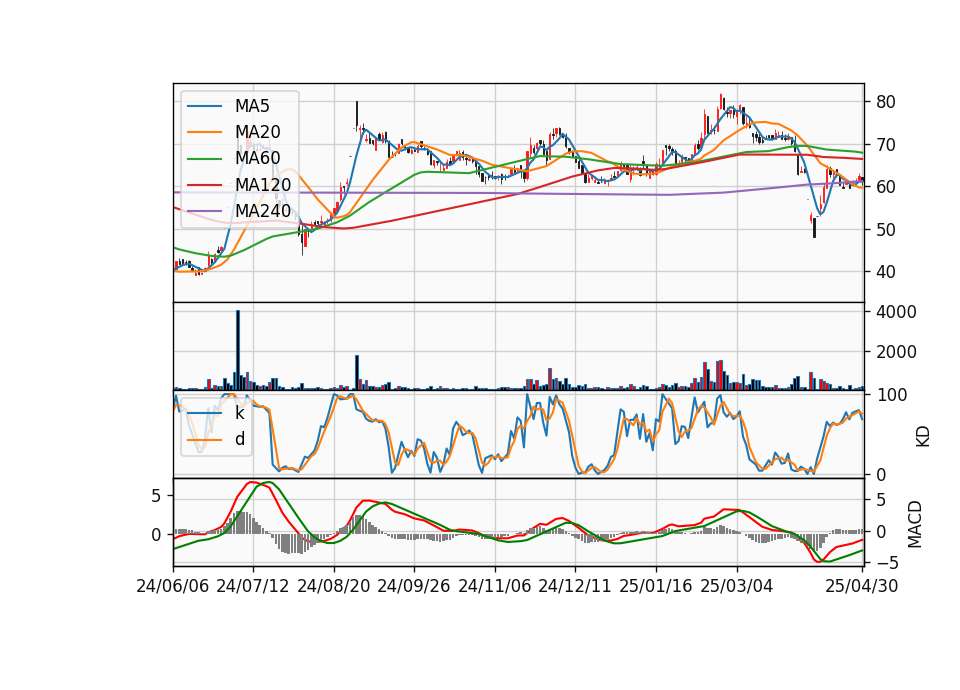
Task: Click the 25/04/30 date axis label
Action: click(x=862, y=586)
